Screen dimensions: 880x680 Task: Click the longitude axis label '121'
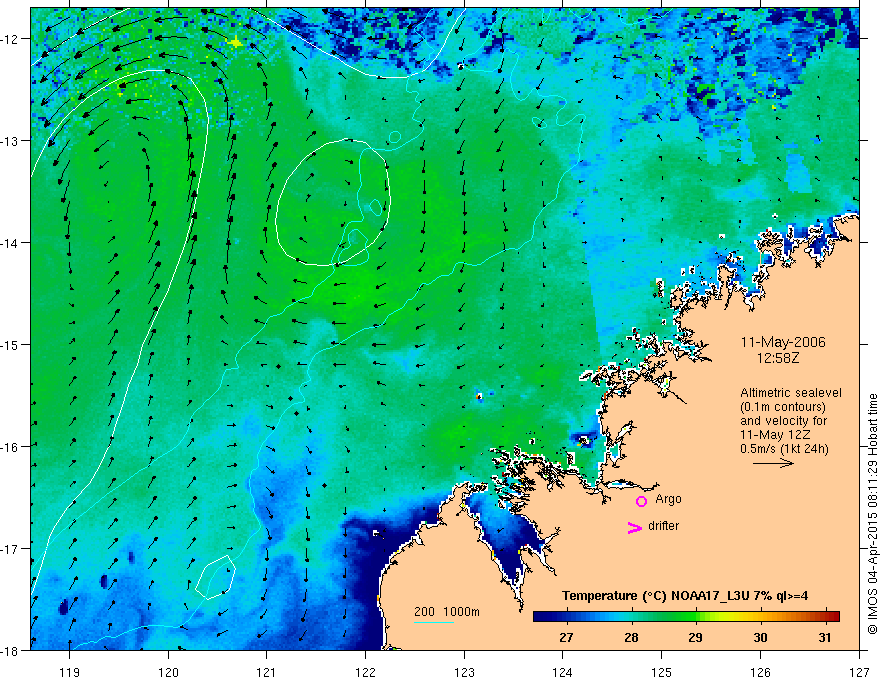pyautogui.click(x=267, y=672)
